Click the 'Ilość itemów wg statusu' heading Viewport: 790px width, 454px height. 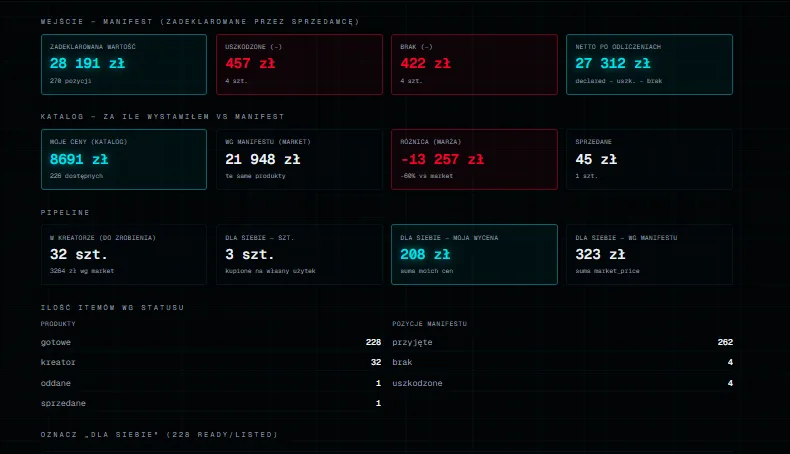click(112, 307)
